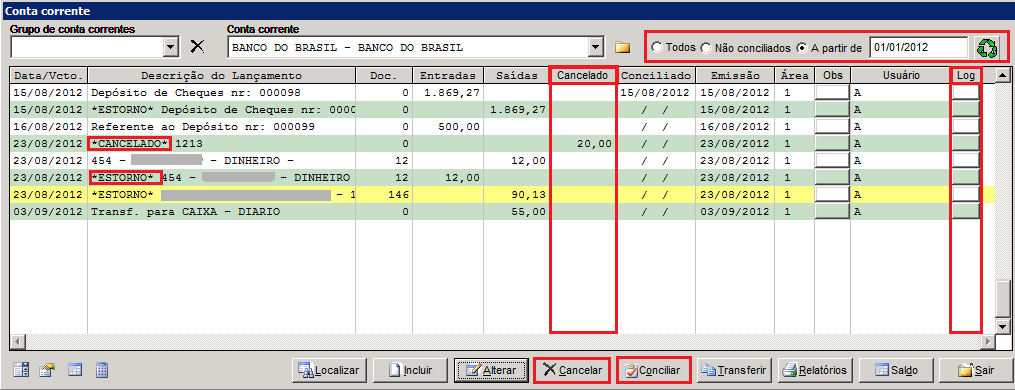The width and height of the screenshot is (1015, 390).
Task: Click the Saídas column header
Action: 517,75
